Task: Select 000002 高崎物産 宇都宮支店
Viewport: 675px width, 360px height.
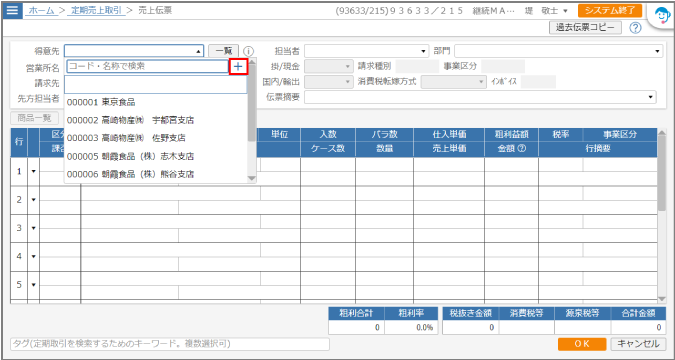Action: [x=156, y=120]
